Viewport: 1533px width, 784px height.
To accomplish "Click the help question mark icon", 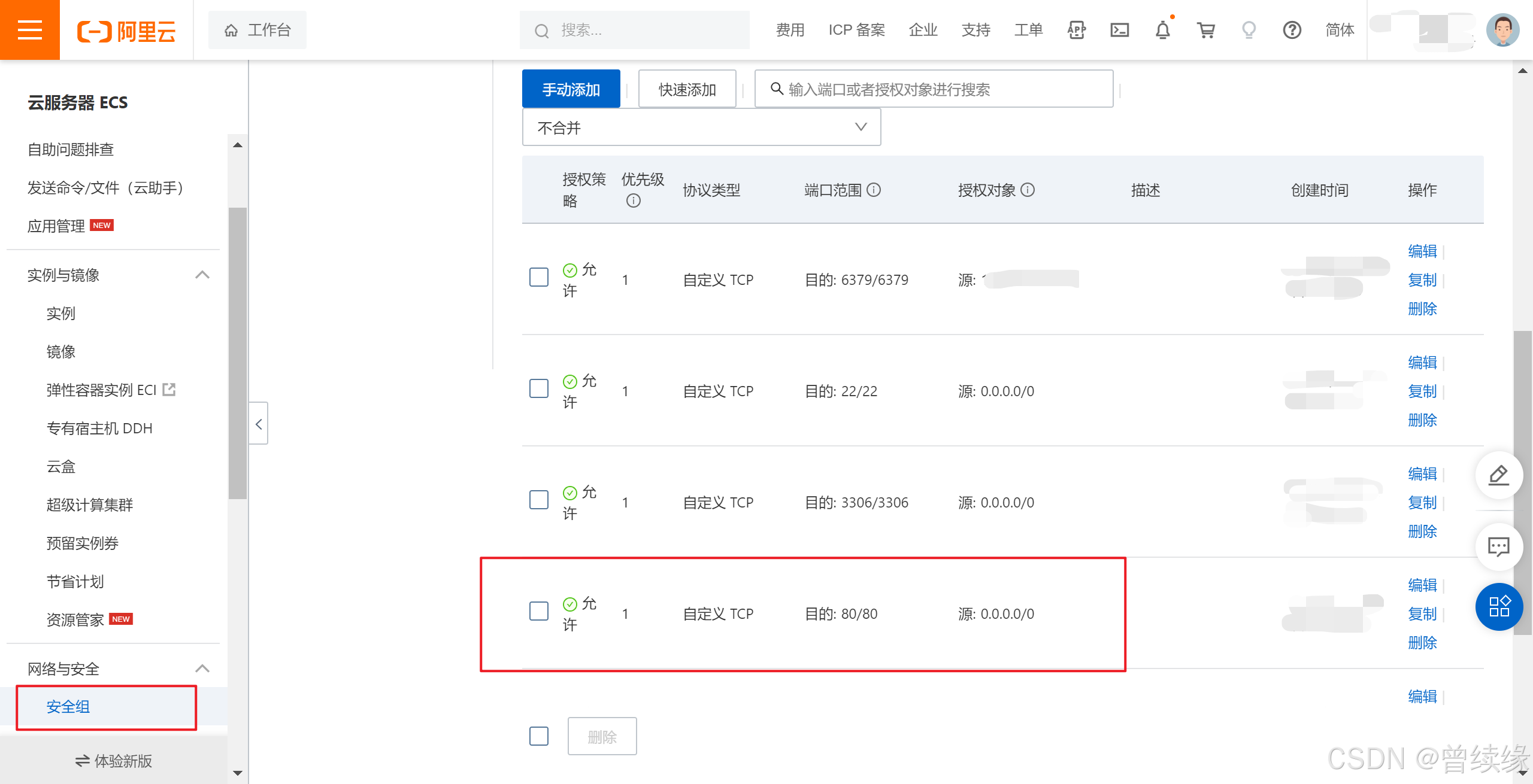I will (x=1292, y=30).
